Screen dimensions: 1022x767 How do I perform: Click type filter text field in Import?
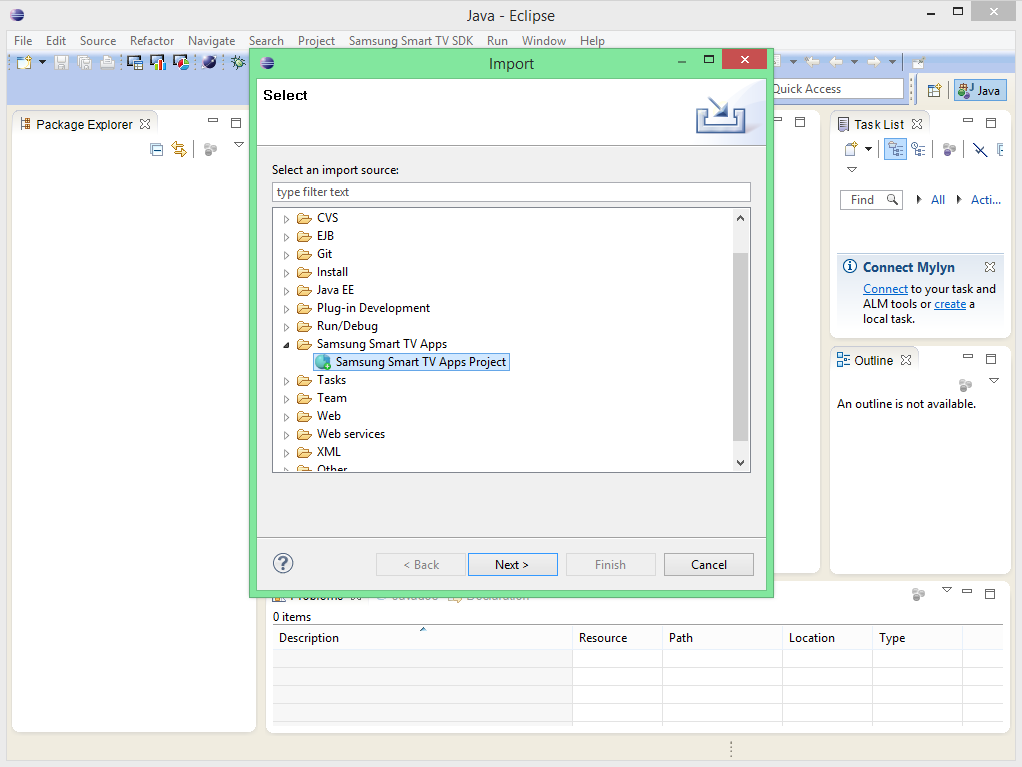511,192
